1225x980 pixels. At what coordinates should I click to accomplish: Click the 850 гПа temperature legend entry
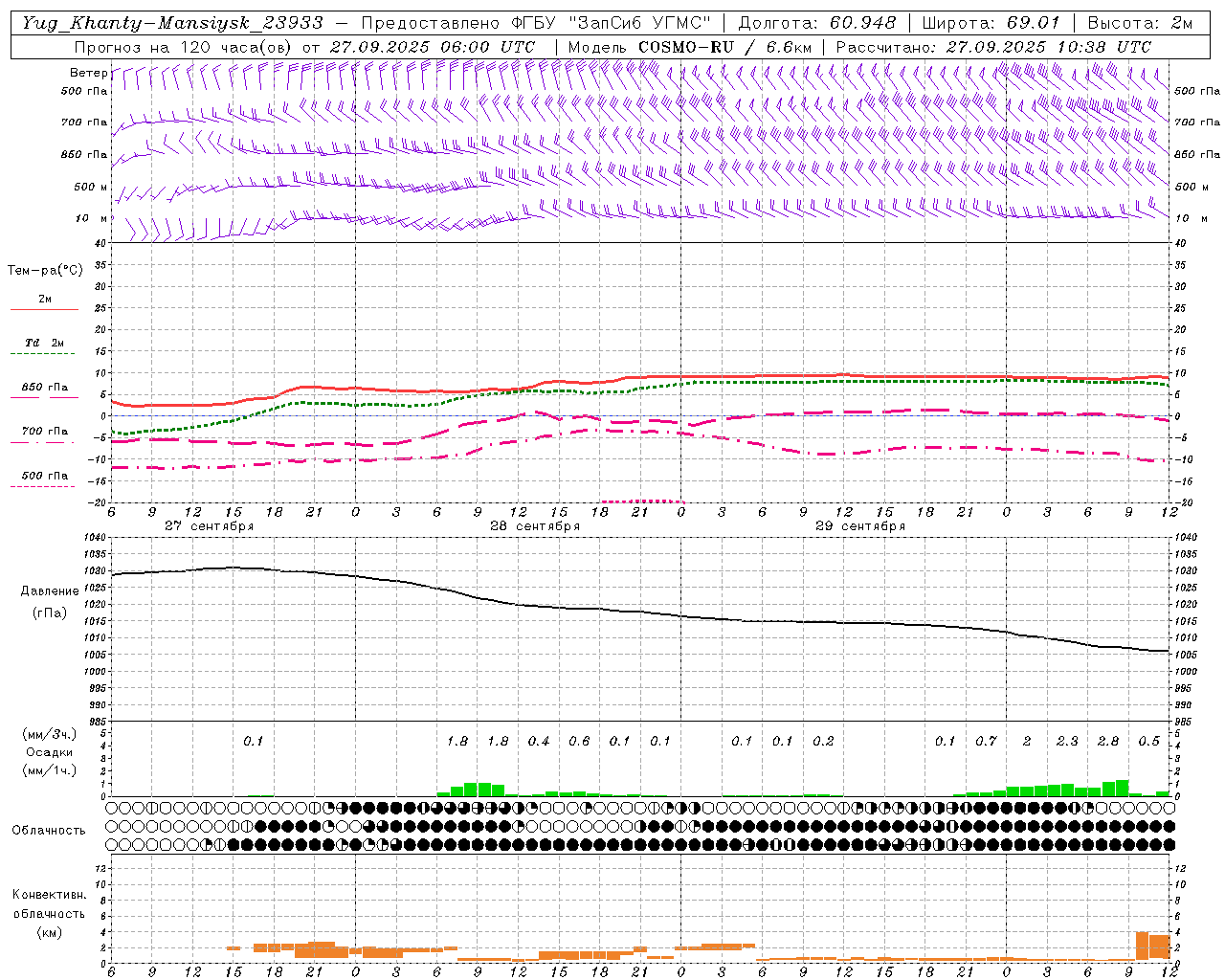click(44, 388)
